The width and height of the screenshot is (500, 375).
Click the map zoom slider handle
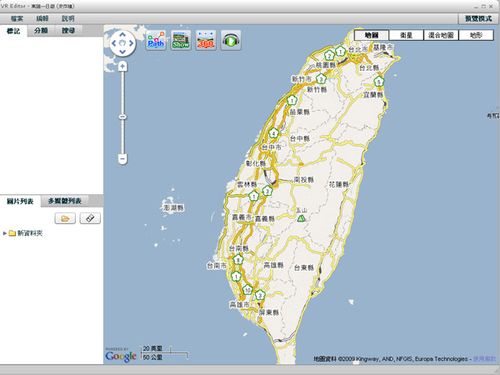tap(122, 117)
